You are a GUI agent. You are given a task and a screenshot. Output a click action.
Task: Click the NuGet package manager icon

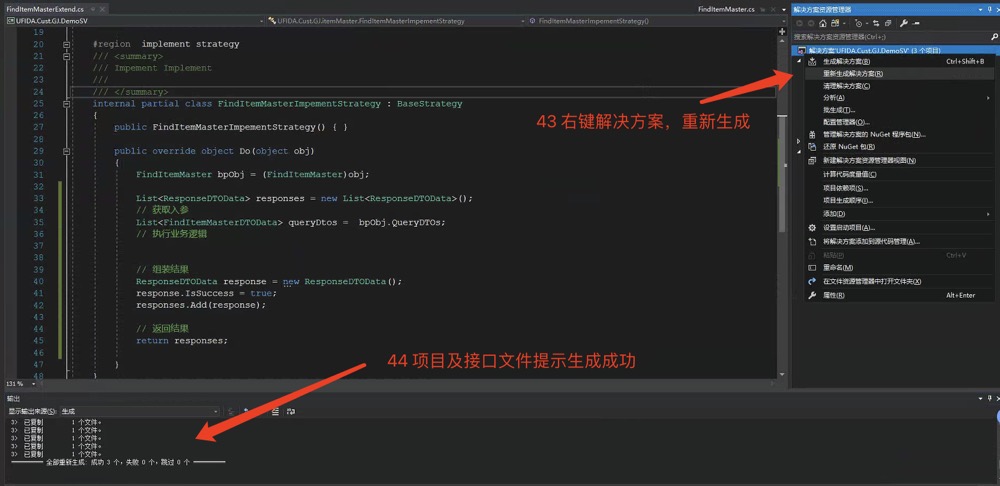812,134
